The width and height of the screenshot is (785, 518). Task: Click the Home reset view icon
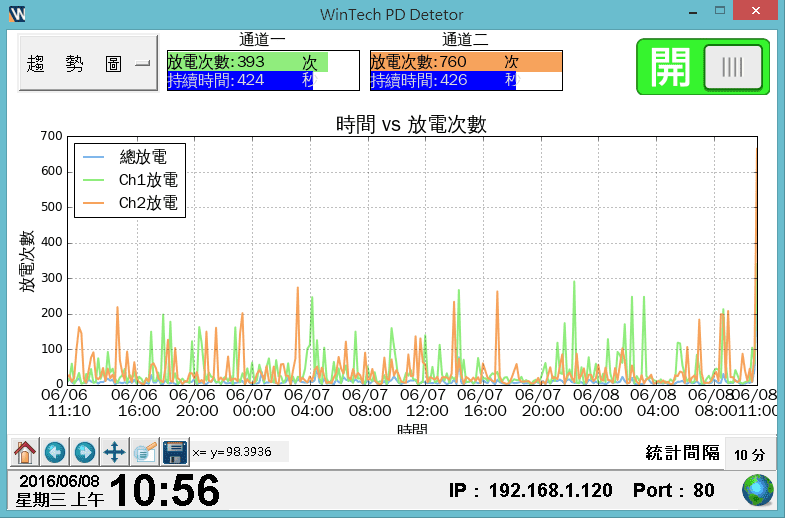[x=25, y=452]
